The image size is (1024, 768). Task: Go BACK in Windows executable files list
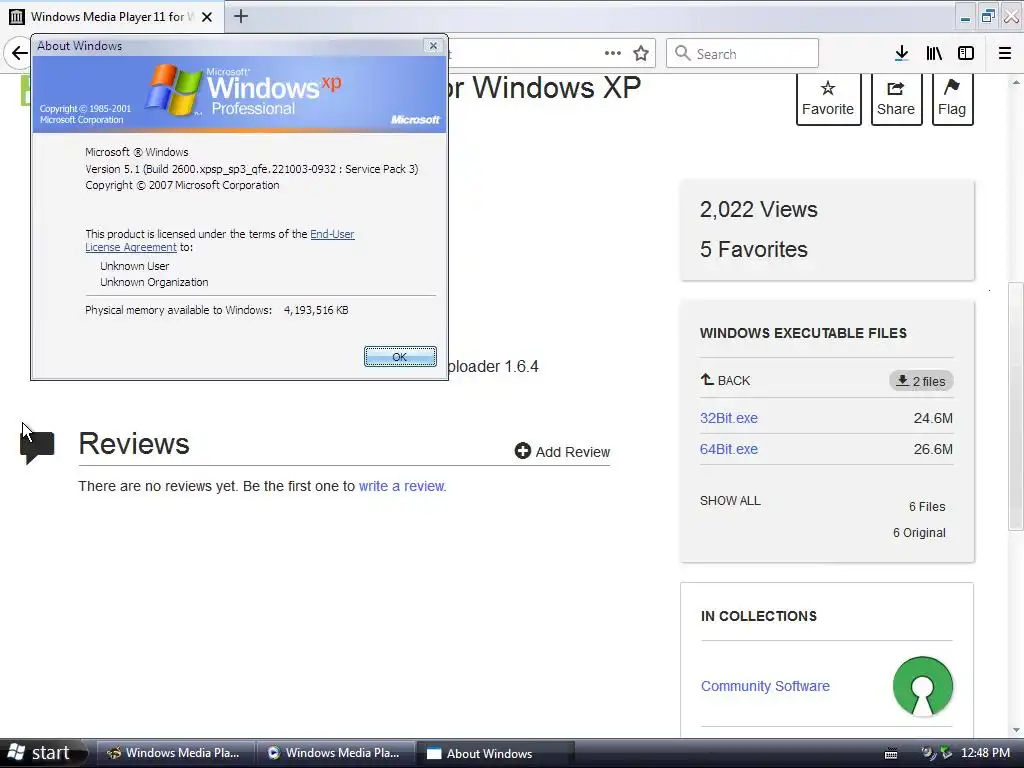tap(725, 380)
